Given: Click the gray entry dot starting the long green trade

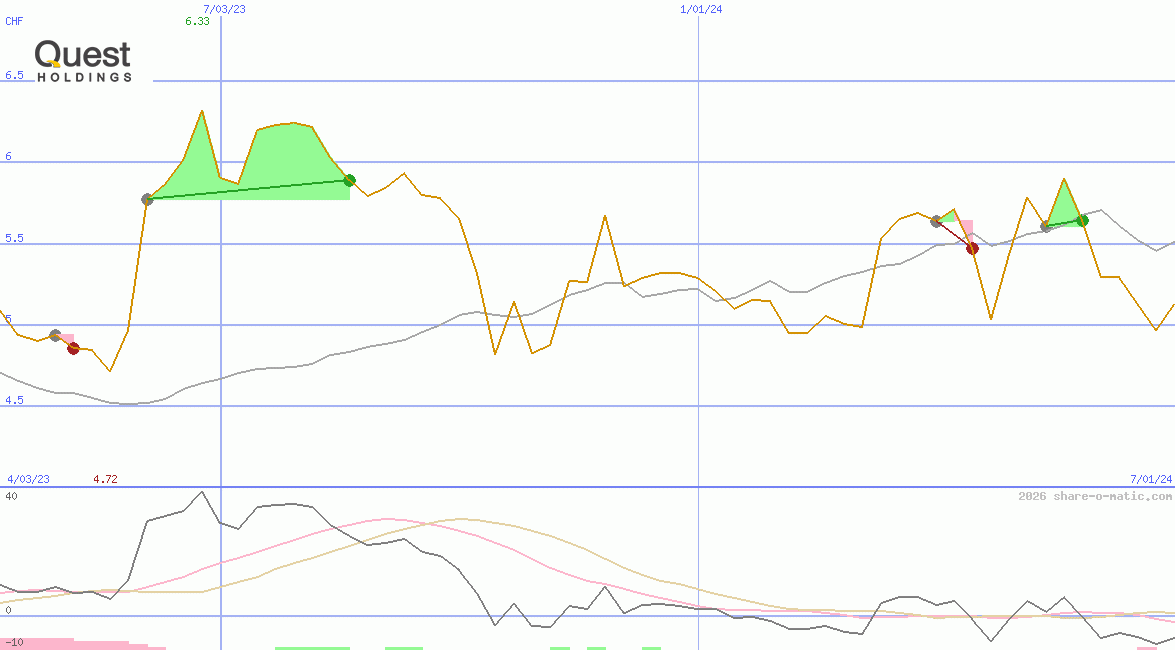Looking at the screenshot, I should point(147,200).
